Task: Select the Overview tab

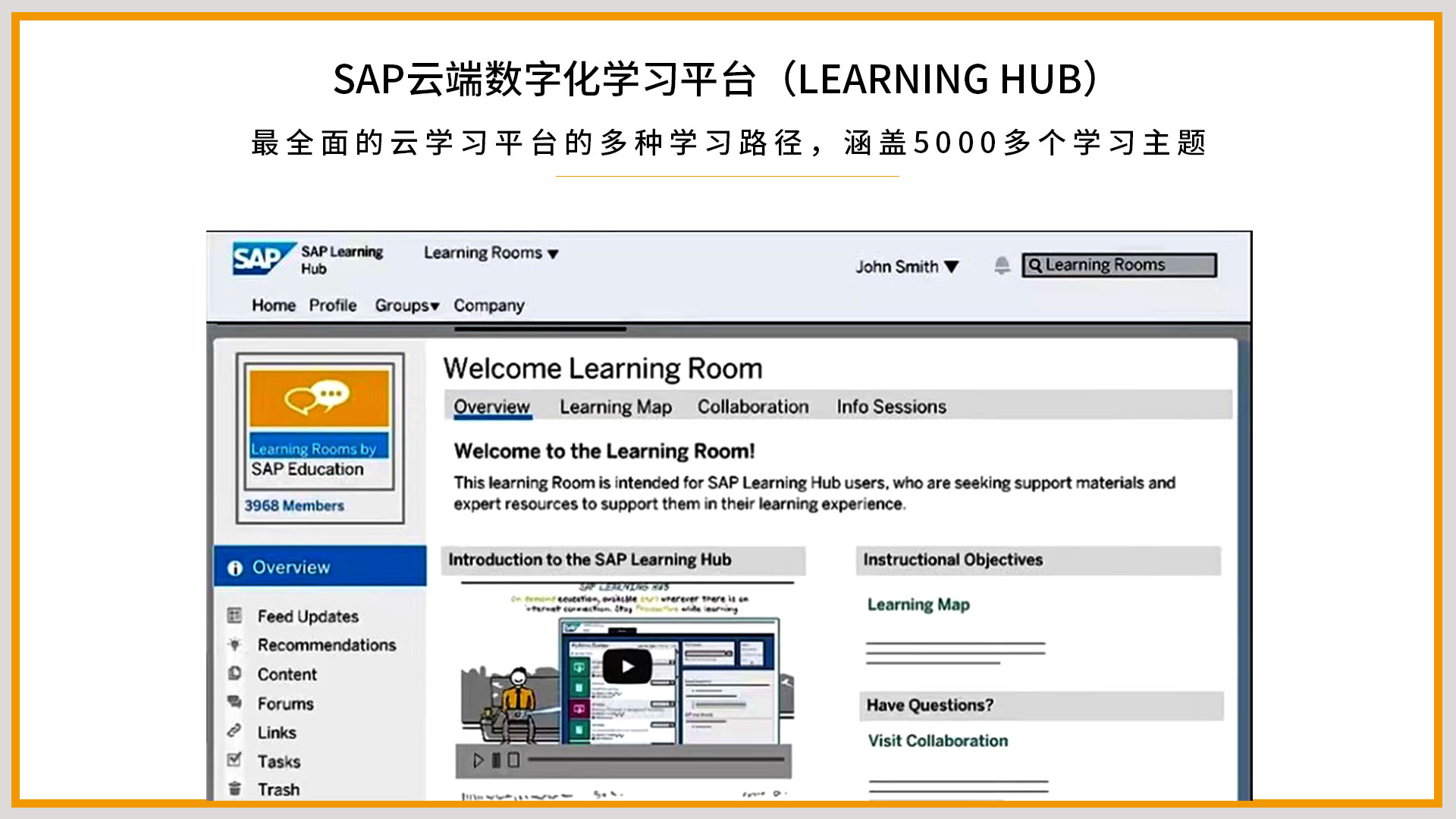Action: click(491, 407)
